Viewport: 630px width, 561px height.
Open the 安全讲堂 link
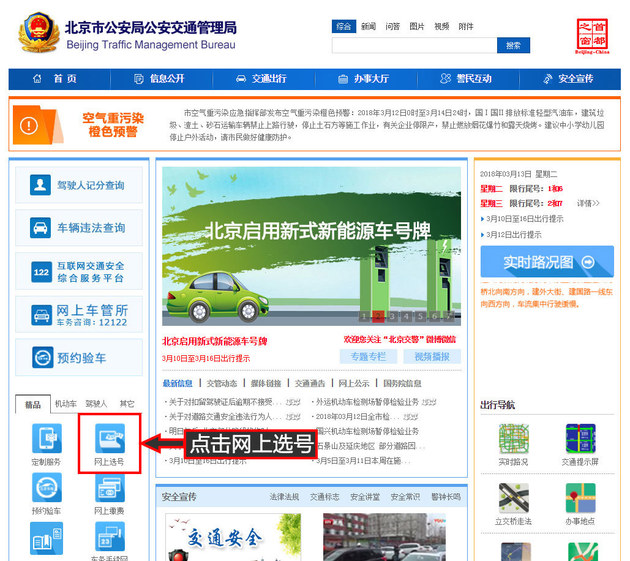(365, 497)
